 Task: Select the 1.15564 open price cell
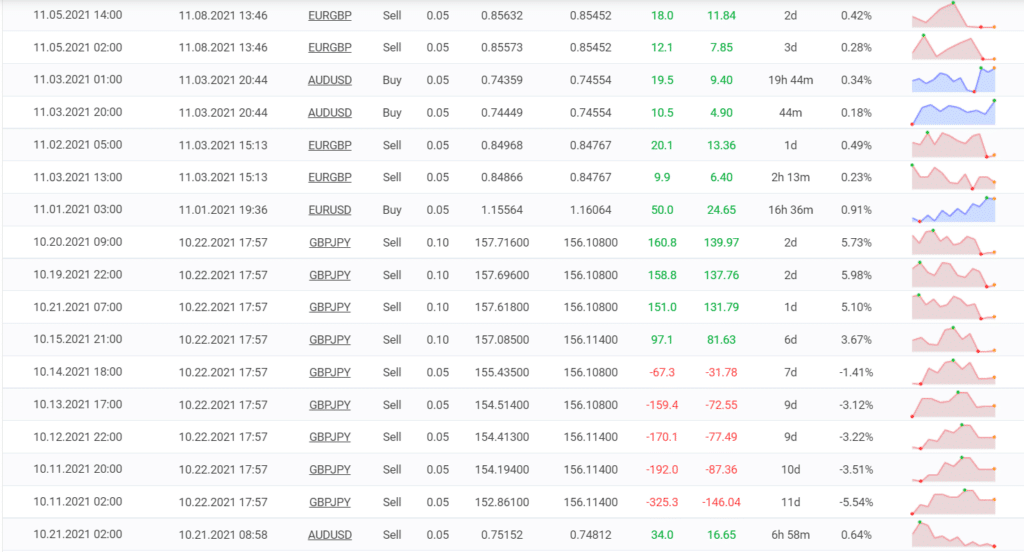[504, 210]
